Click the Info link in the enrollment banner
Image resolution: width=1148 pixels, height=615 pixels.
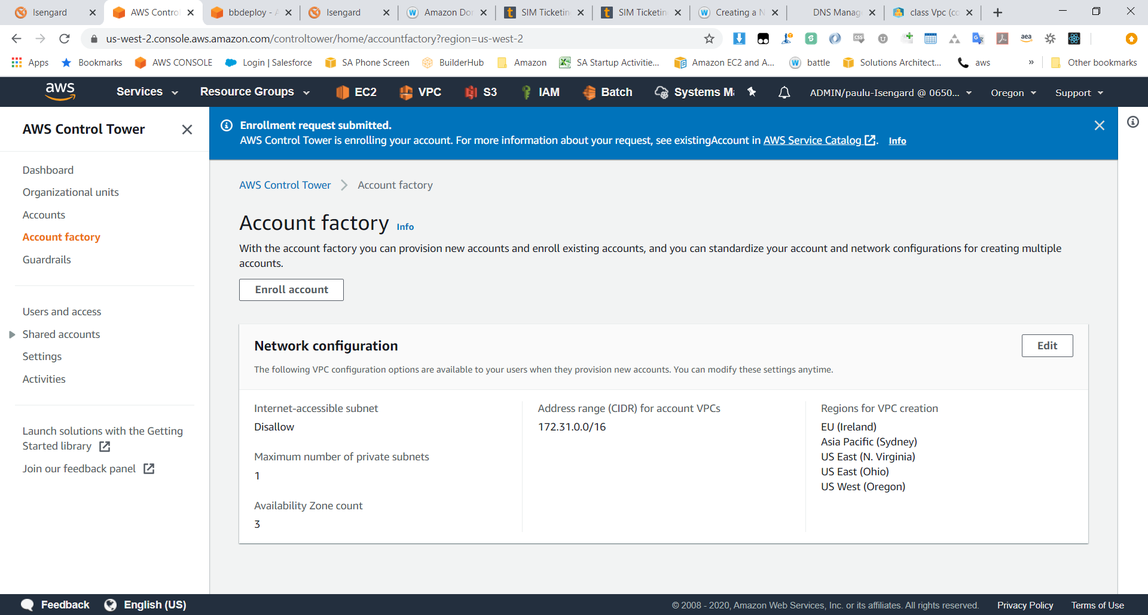pyautogui.click(x=898, y=141)
